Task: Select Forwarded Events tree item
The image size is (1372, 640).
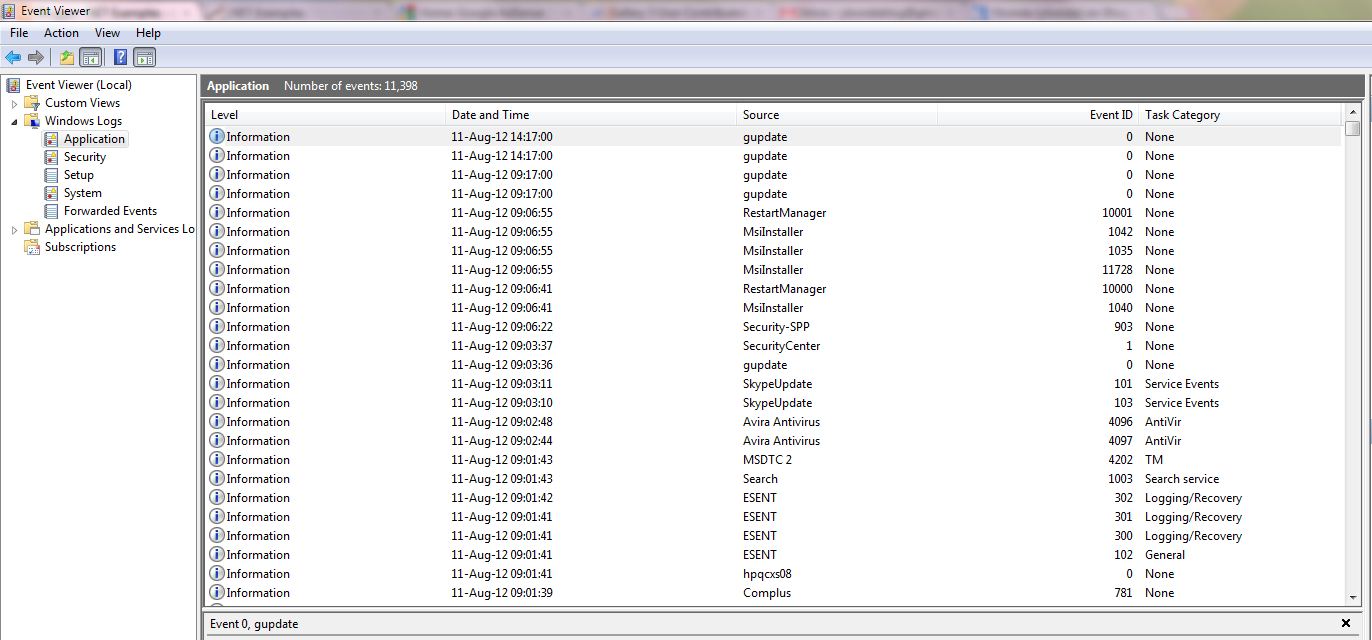Action: click(110, 211)
